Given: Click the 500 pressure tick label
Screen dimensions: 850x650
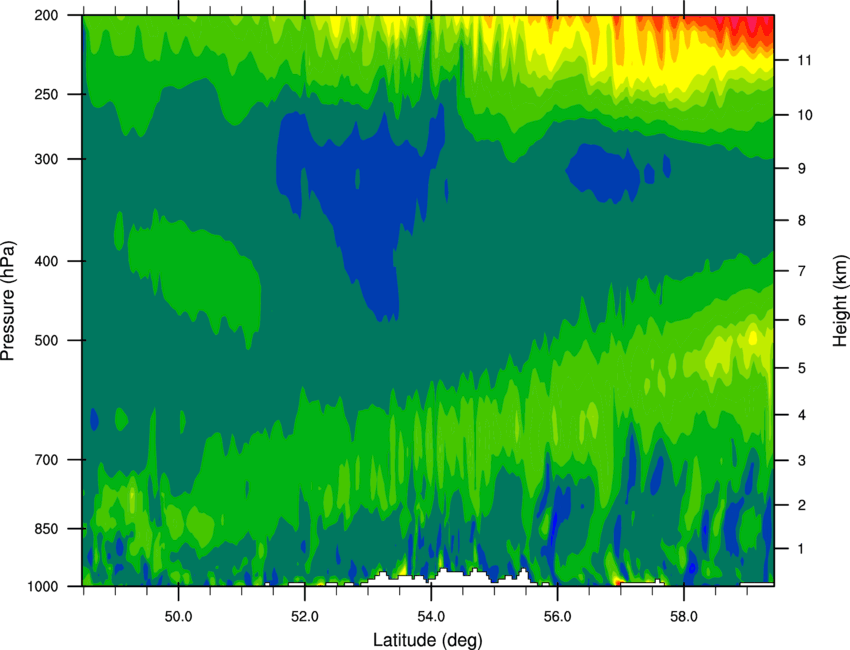Looking at the screenshot, I should (x=47, y=340).
